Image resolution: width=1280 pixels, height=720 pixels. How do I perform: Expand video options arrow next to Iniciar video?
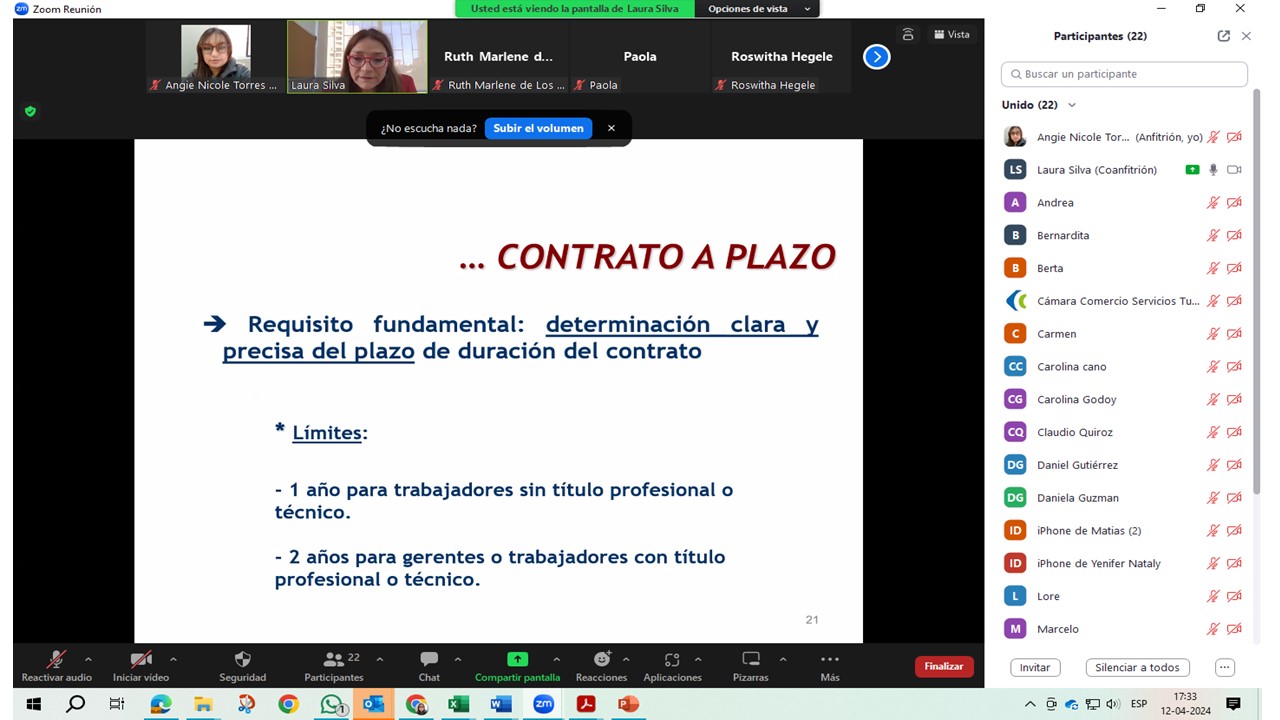click(x=173, y=659)
